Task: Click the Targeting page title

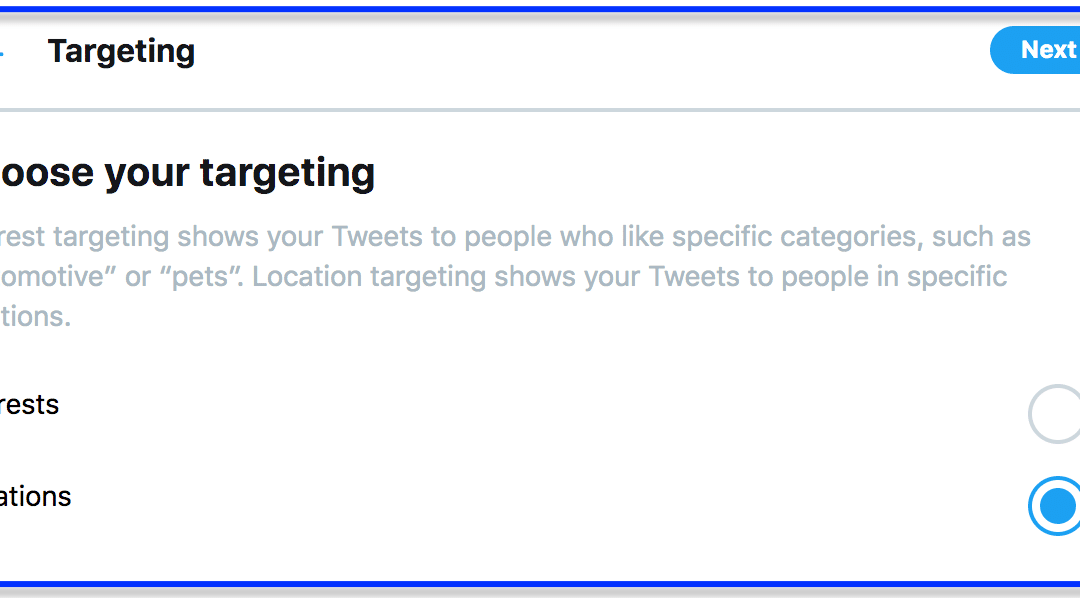Action: click(121, 52)
